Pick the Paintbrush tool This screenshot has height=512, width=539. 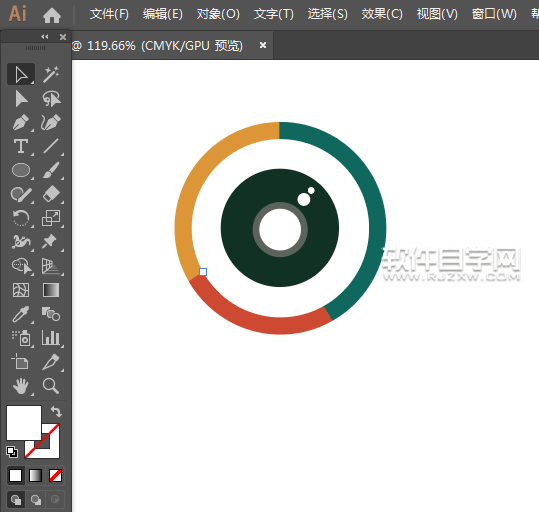[51, 170]
